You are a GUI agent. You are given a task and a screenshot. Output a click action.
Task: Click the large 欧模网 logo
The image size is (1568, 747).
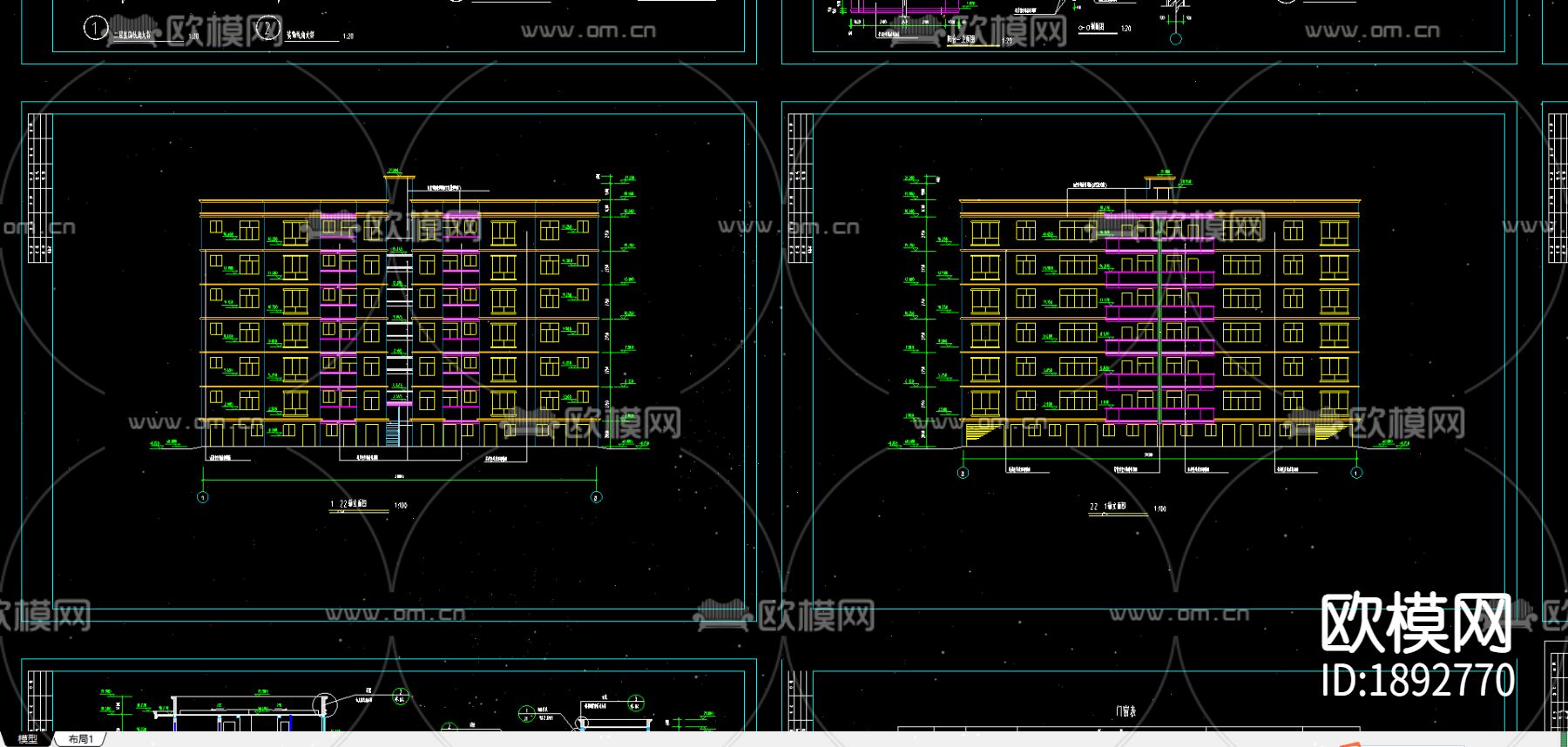1416,623
